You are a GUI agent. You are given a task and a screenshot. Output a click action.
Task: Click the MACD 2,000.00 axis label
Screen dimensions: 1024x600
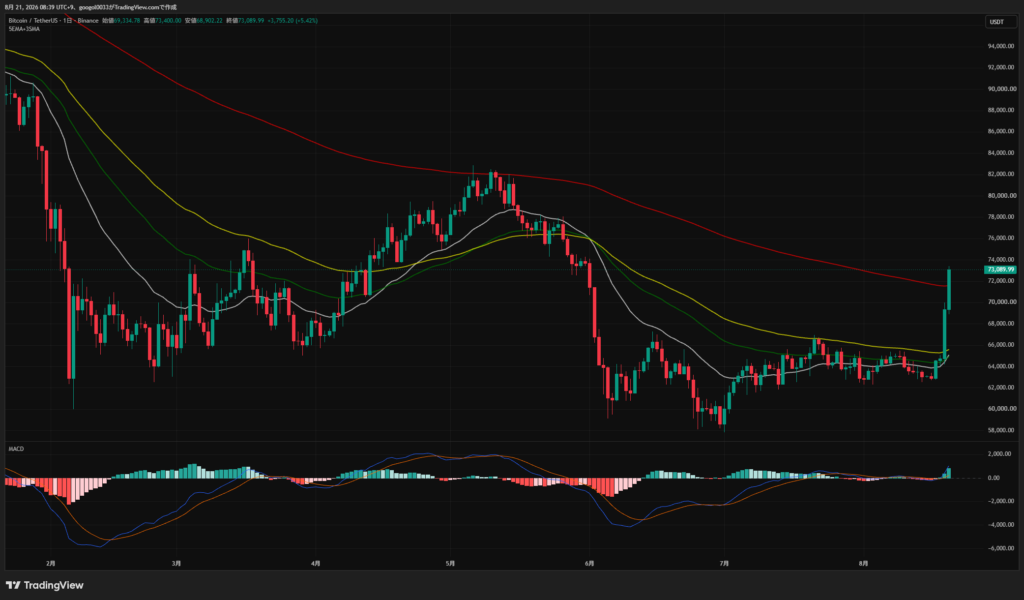click(x=1002, y=454)
